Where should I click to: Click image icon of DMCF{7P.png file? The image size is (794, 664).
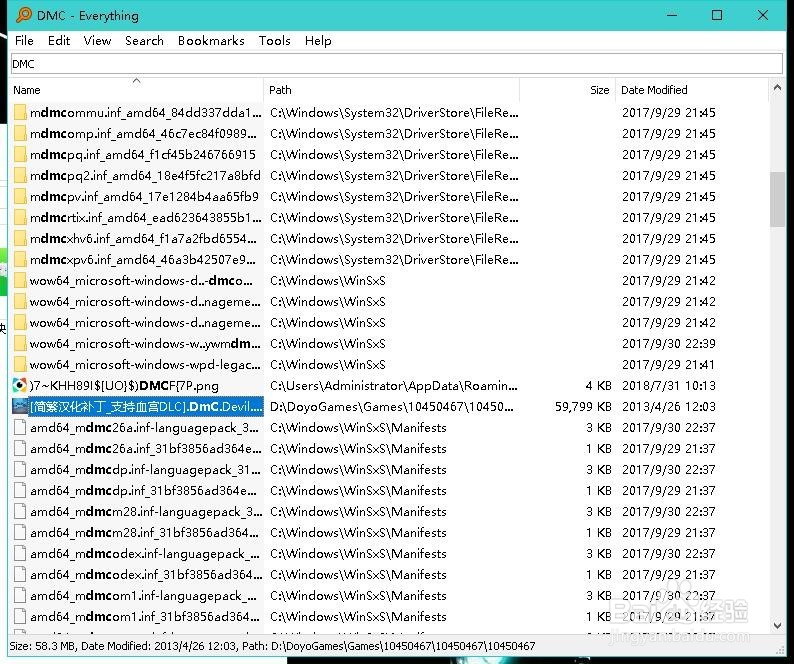[20, 385]
